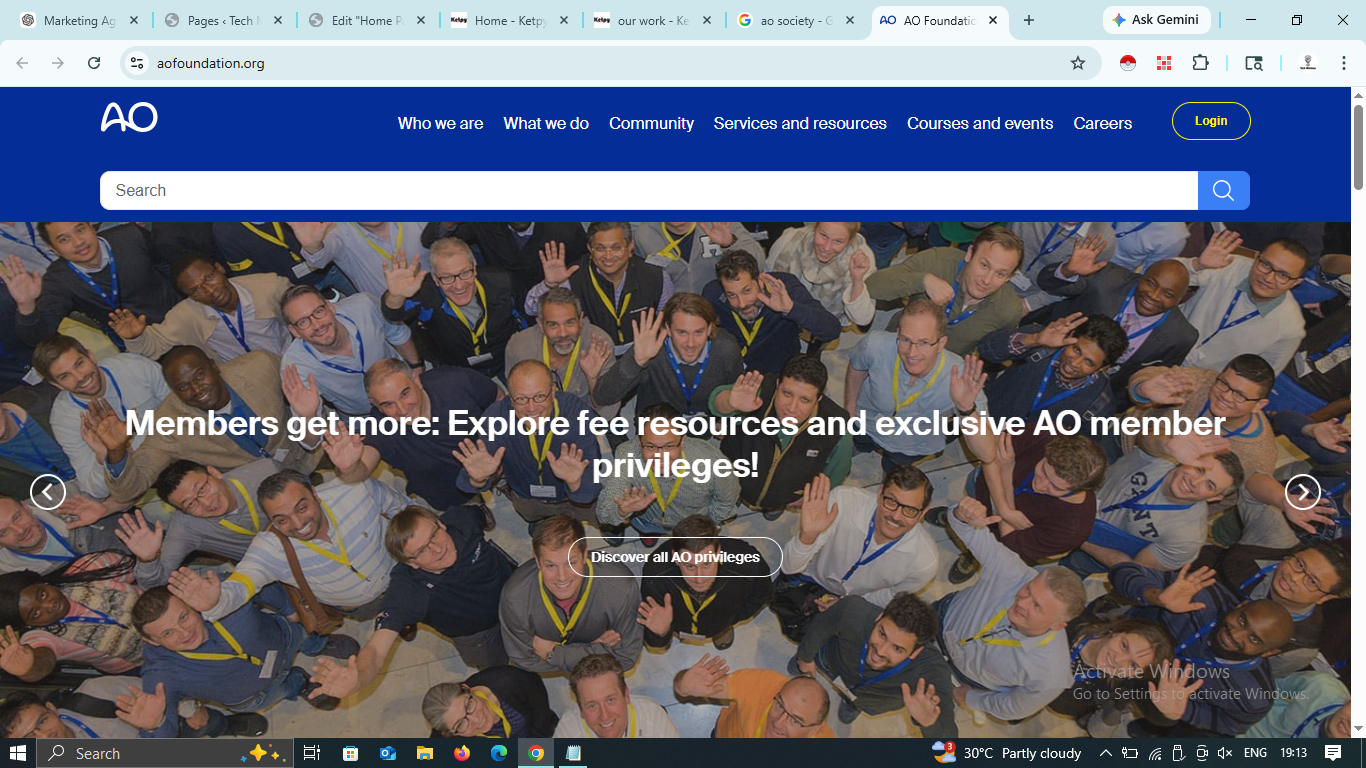The width and height of the screenshot is (1366, 768).
Task: Go to next carousel slide arrow
Action: point(1302,492)
